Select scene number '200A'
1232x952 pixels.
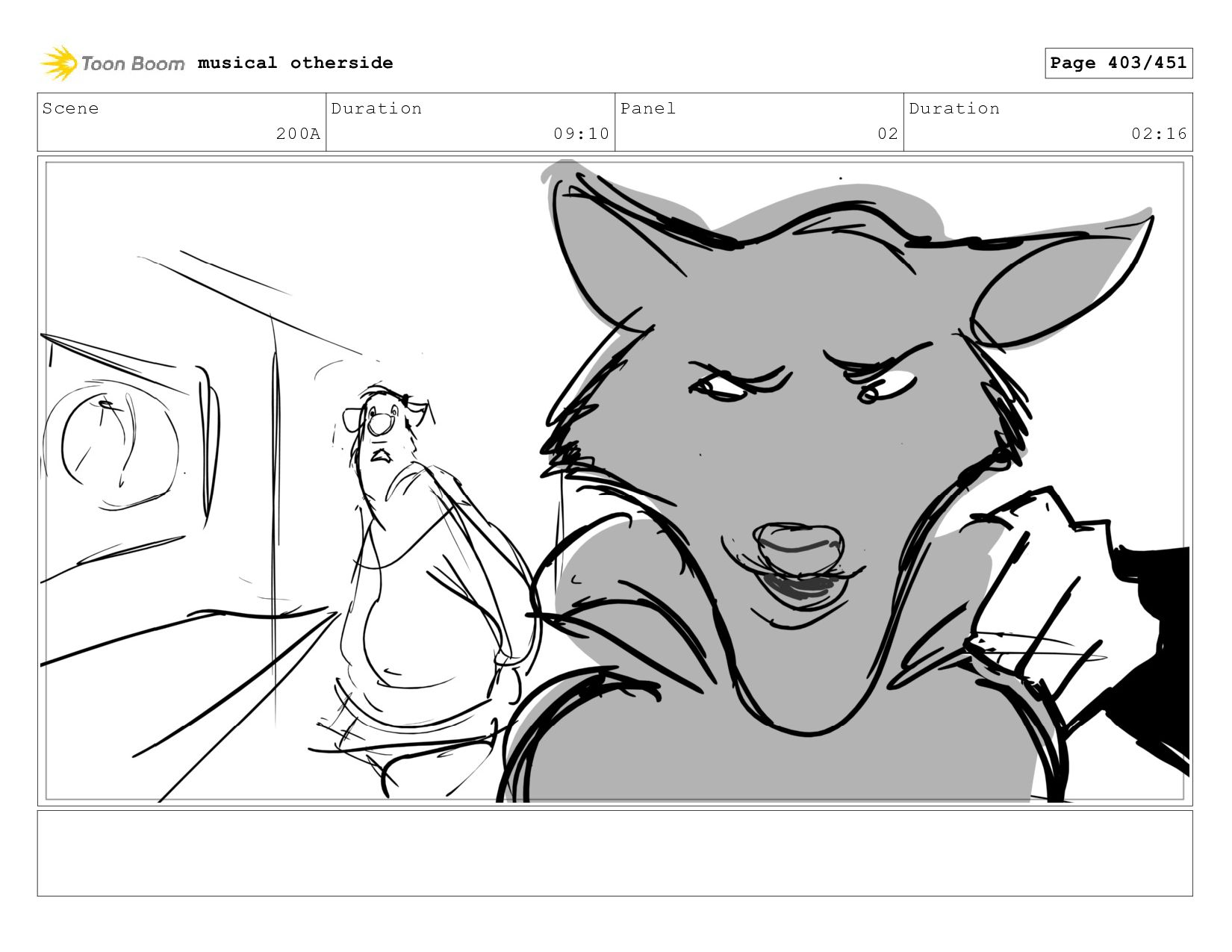pyautogui.click(x=298, y=134)
